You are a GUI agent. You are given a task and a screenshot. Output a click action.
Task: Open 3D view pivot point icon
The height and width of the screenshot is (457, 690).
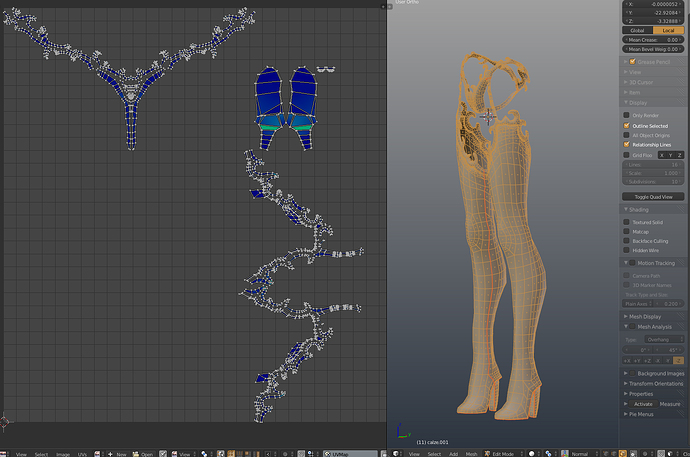pos(548,453)
